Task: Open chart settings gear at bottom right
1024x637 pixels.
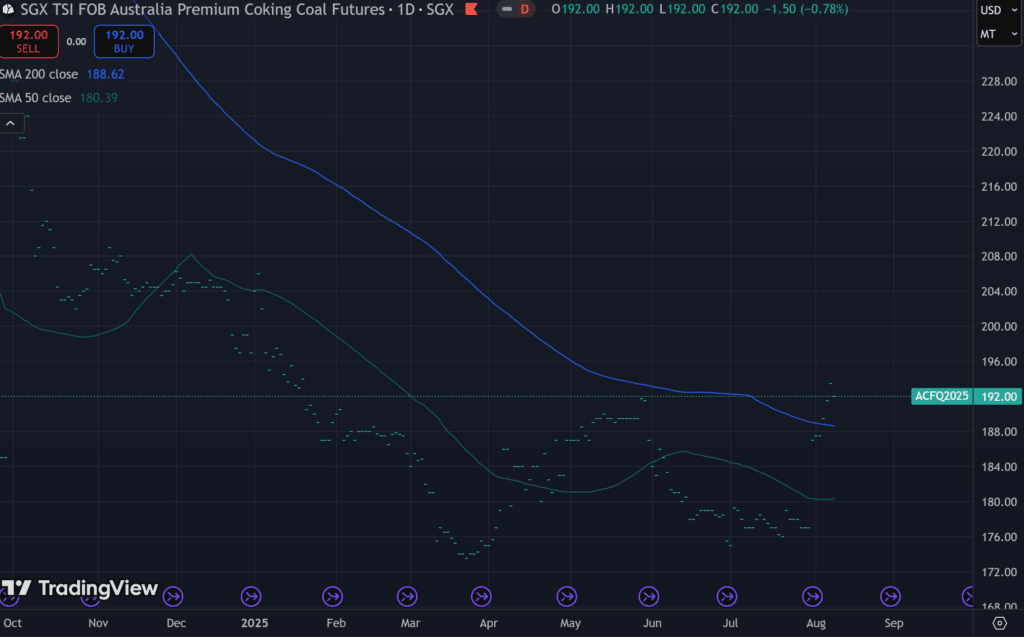Action: tap(999, 623)
